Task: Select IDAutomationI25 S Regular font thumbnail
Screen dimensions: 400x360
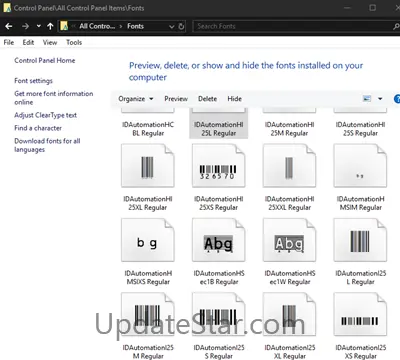Action: 218,314
